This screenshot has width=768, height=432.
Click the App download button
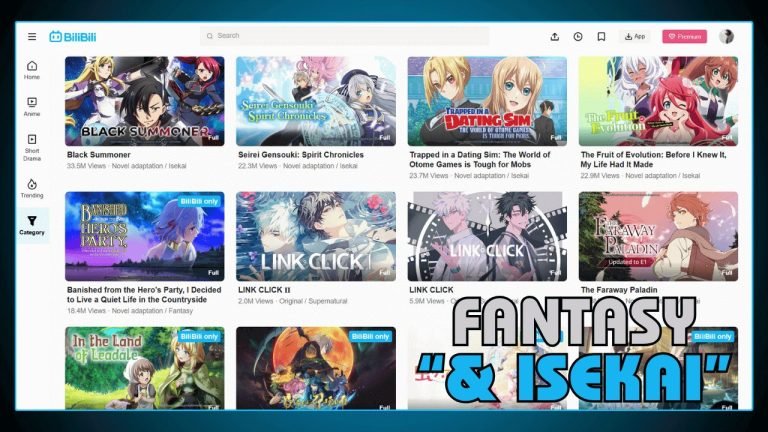(634, 37)
